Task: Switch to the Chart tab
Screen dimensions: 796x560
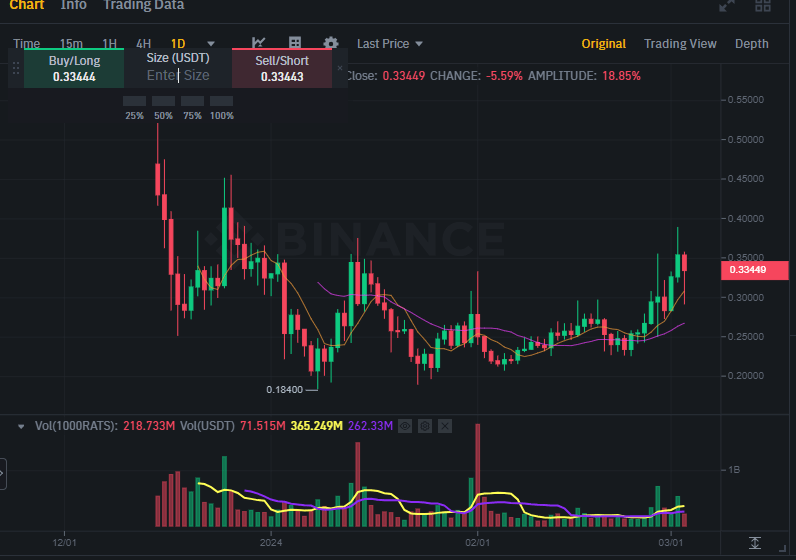Action: (x=26, y=6)
